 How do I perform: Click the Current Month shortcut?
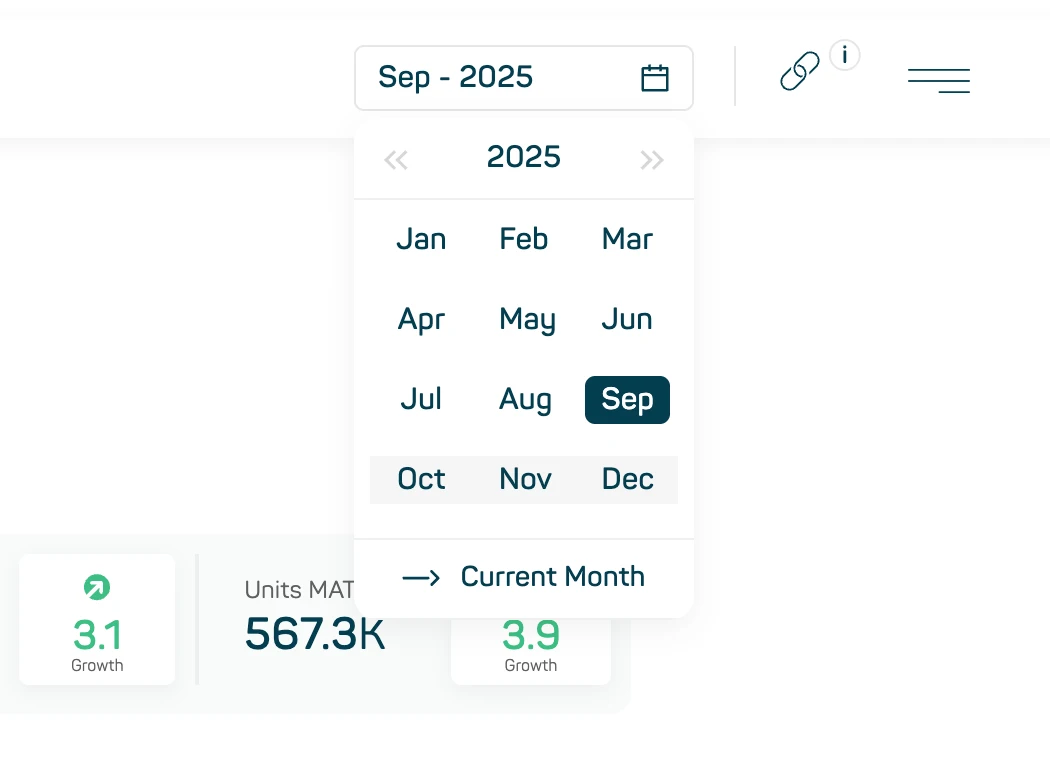click(552, 577)
